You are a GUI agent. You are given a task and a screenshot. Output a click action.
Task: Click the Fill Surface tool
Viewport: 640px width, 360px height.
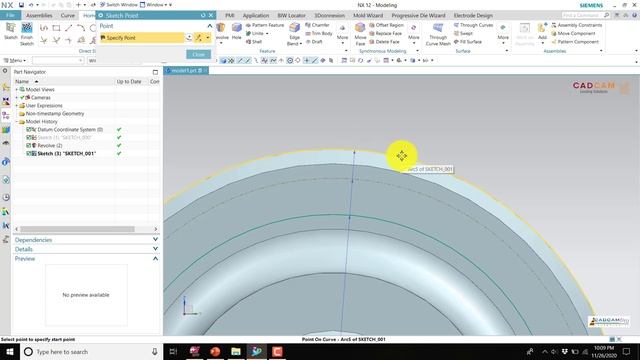point(468,42)
